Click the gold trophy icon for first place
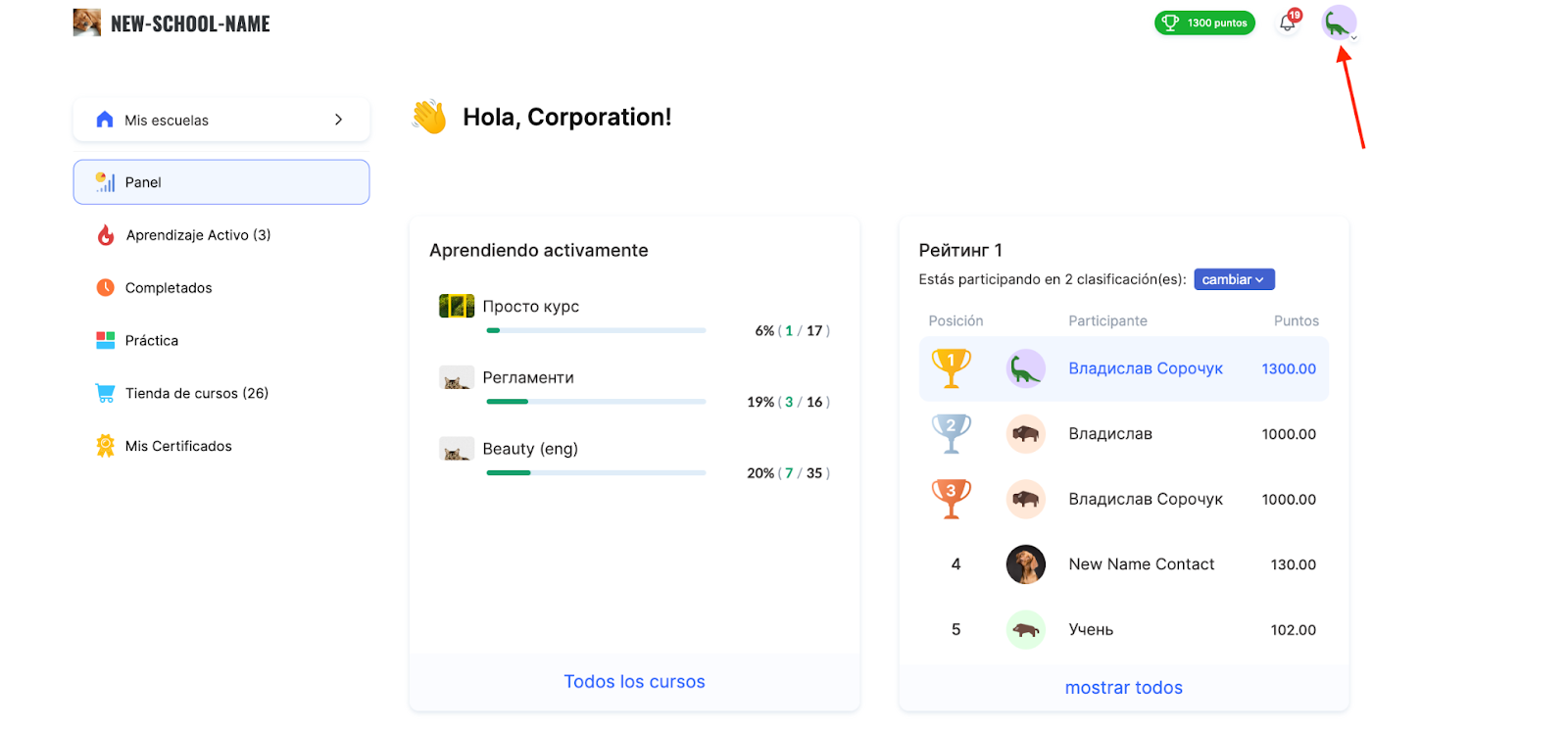Image resolution: width=1568 pixels, height=732 pixels. 951,368
